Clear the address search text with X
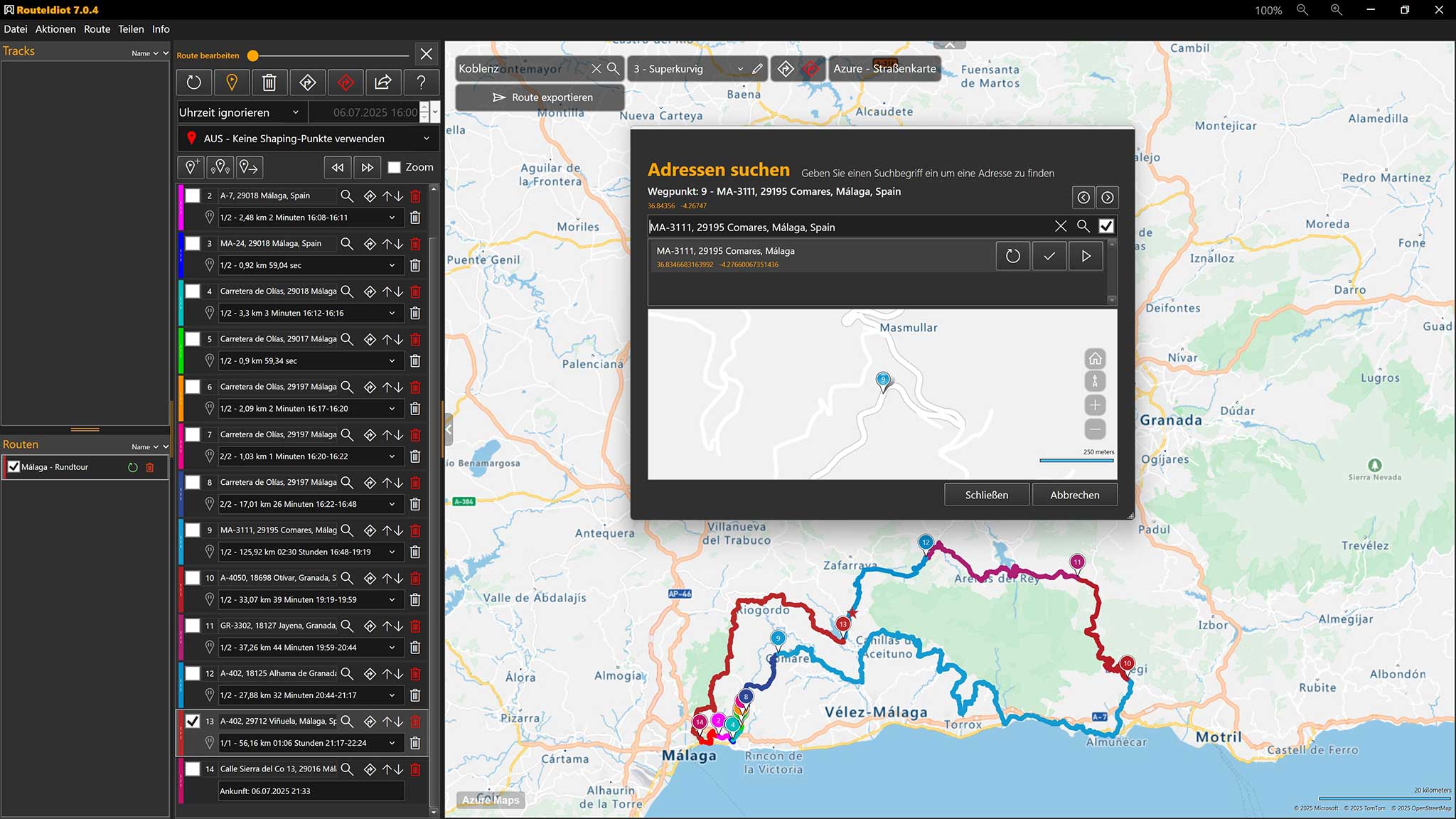1456x819 pixels. 1061,226
